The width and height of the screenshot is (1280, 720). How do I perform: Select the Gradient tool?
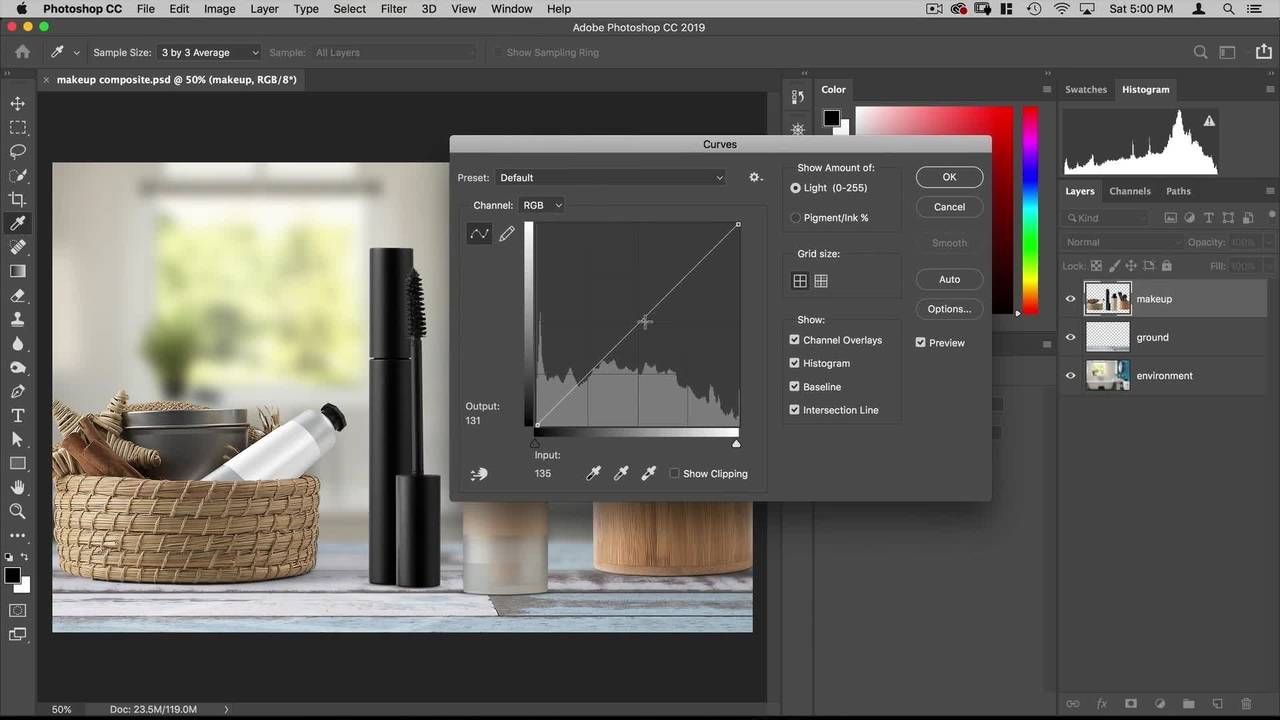point(18,271)
